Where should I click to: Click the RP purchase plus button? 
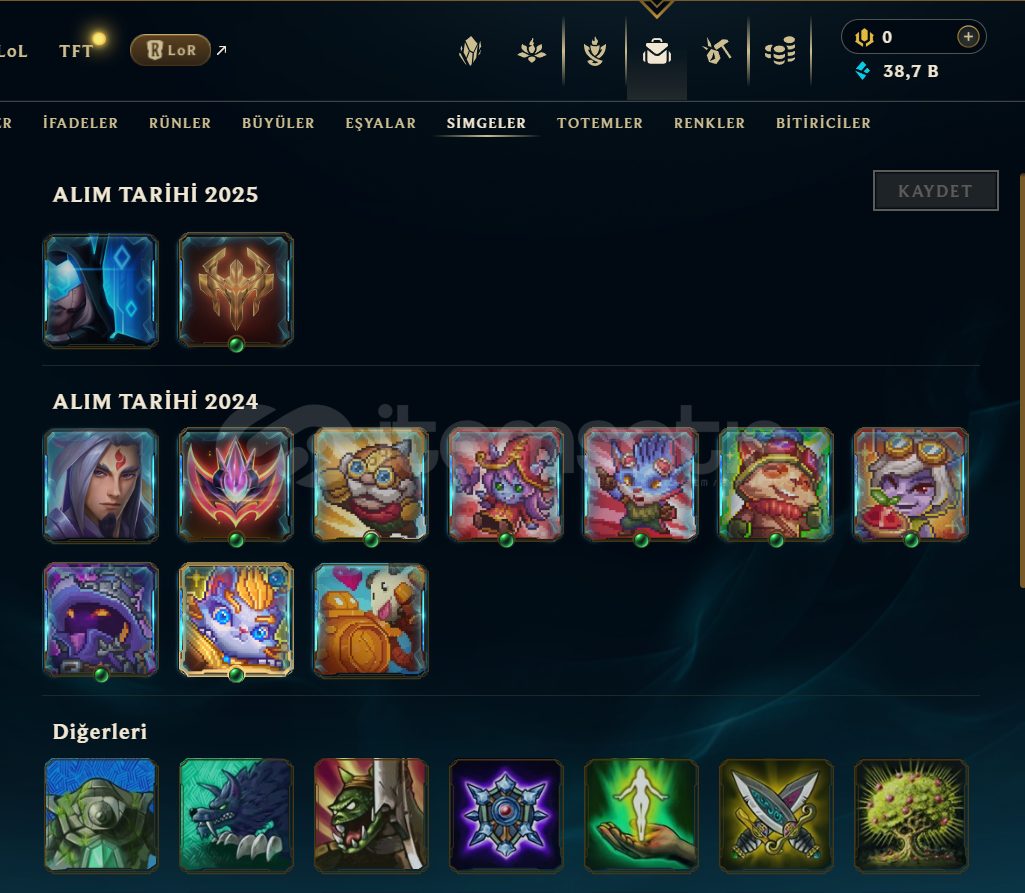click(x=968, y=37)
